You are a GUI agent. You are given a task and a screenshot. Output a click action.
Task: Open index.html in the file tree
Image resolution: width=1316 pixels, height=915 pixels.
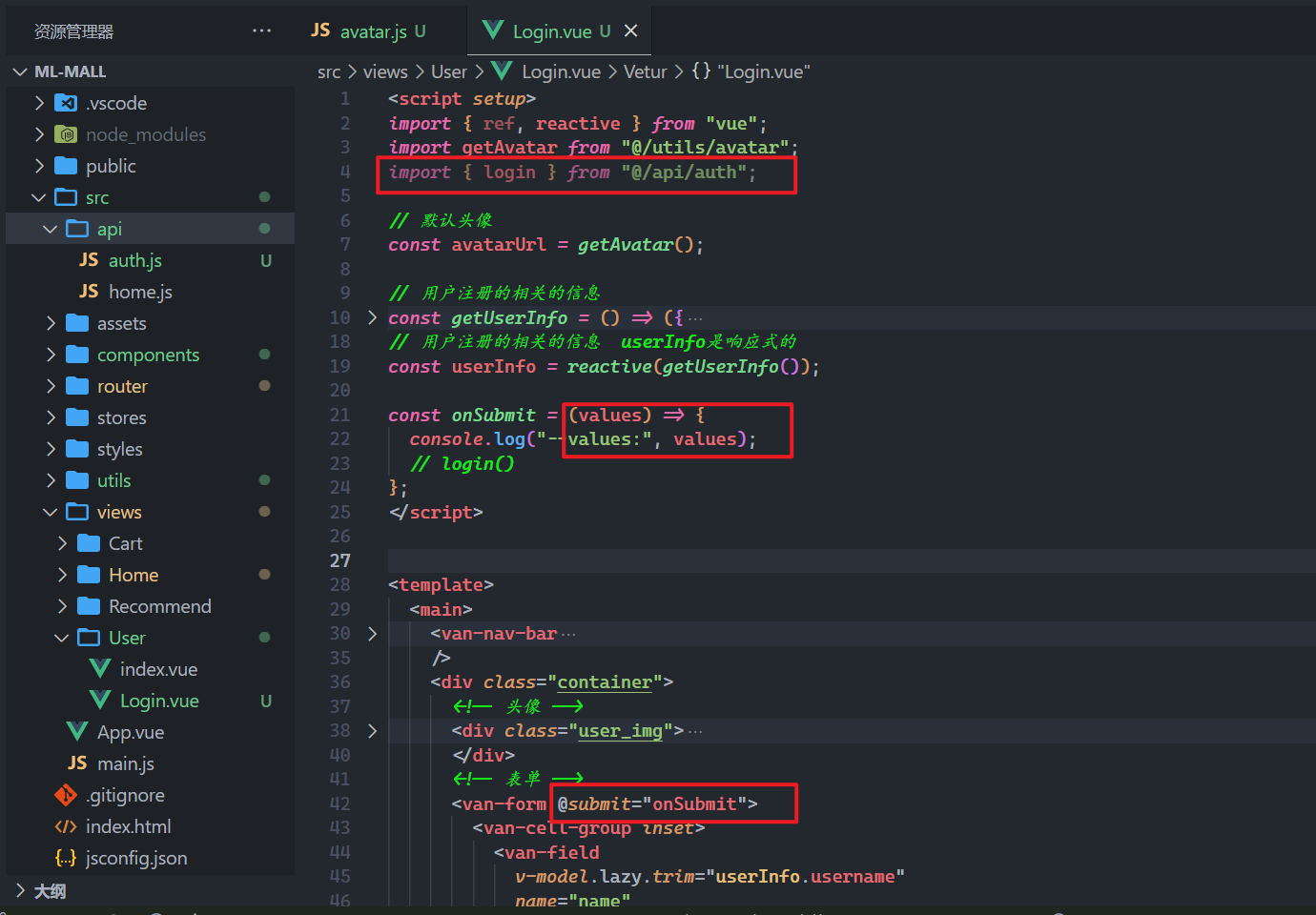129,826
